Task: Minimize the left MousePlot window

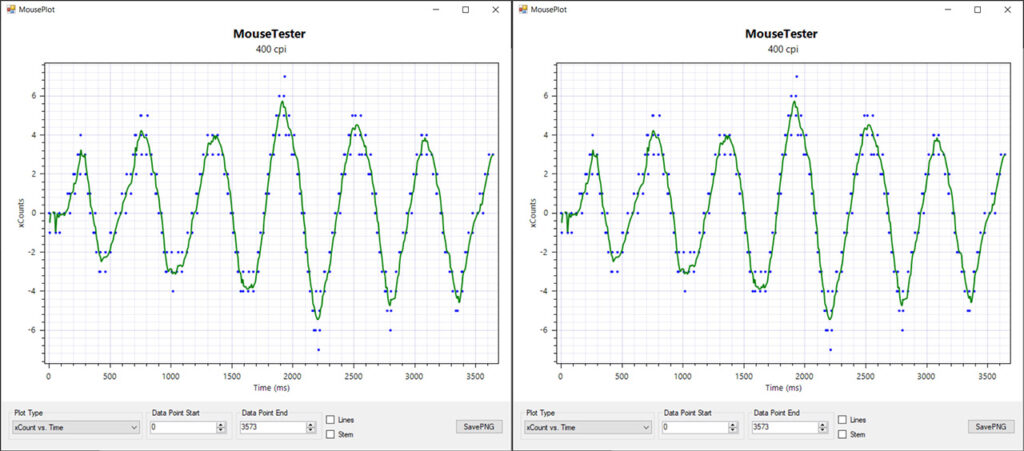Action: [435, 9]
